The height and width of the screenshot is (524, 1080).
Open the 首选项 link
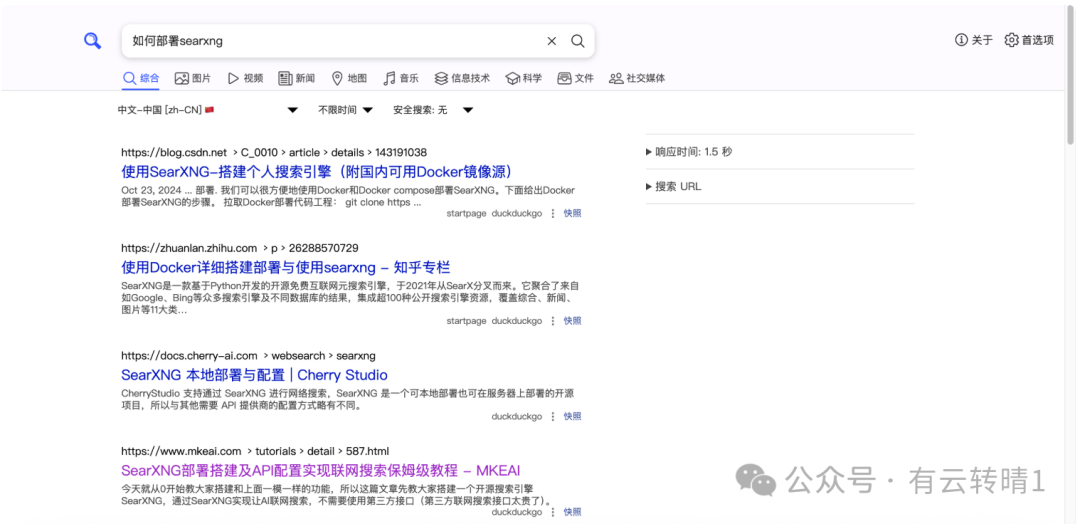pyautogui.click(x=1029, y=40)
